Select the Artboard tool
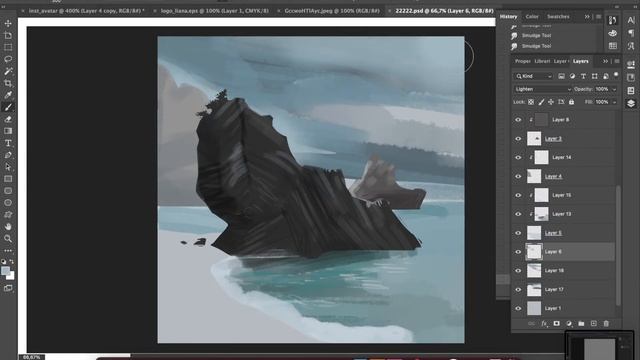 [8, 36]
